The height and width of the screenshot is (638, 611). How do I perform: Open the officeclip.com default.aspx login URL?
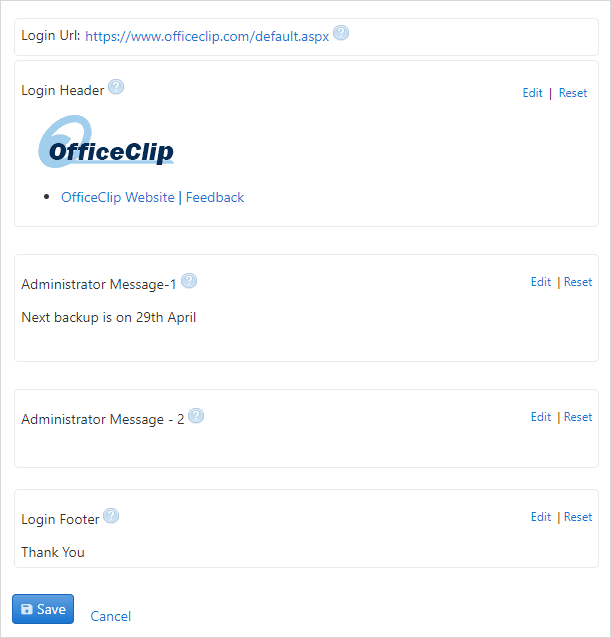207,36
